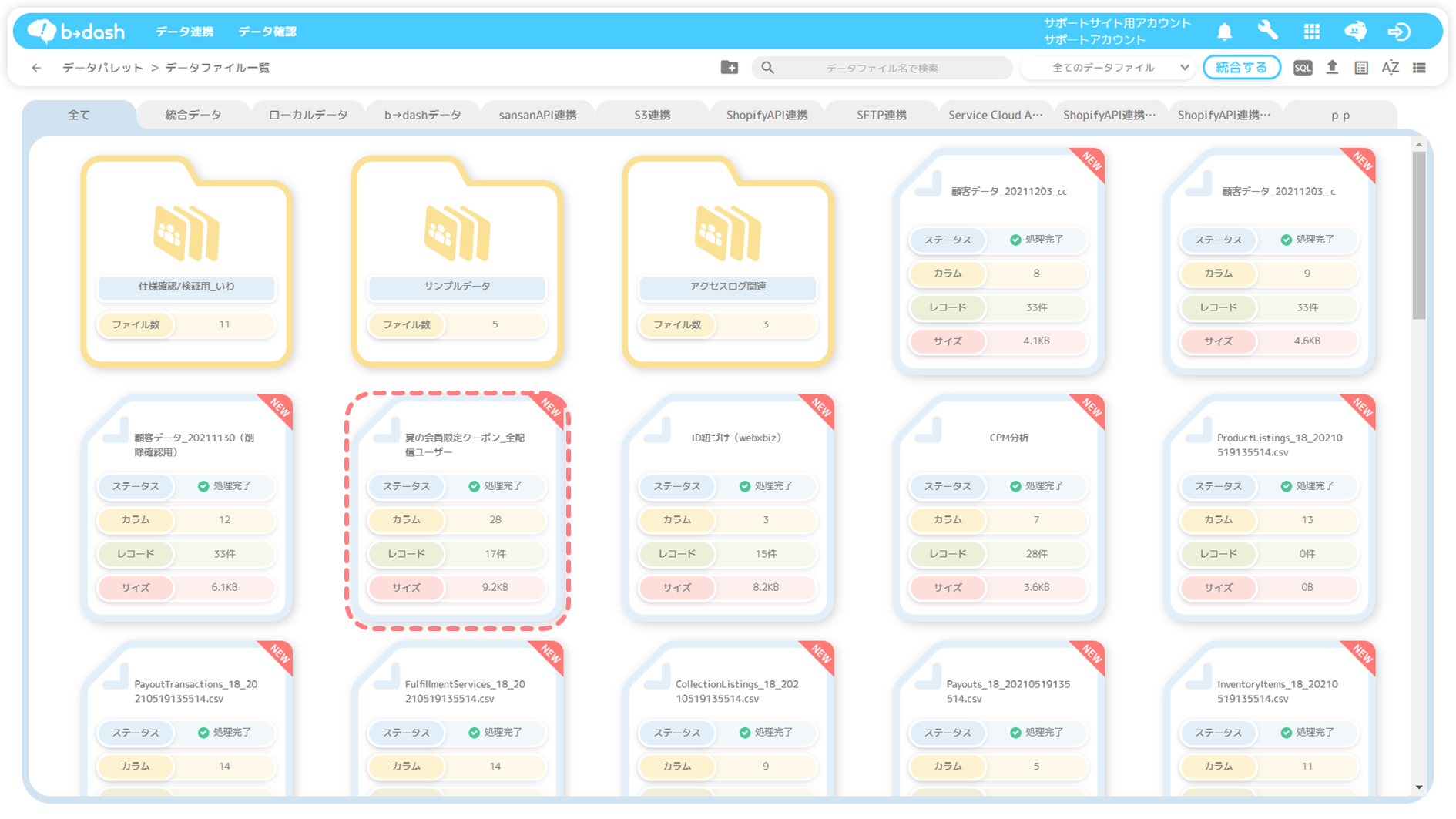Switch to the S3連携 tab
This screenshot has width=1456, height=819.
tap(652, 115)
